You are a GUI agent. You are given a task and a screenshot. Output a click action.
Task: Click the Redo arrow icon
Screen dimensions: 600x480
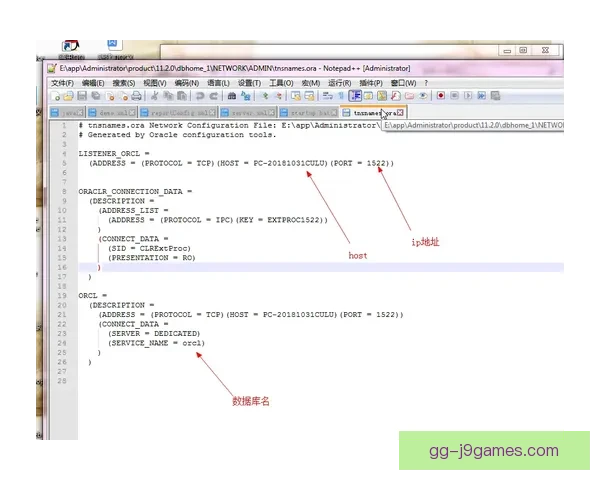[214, 96]
